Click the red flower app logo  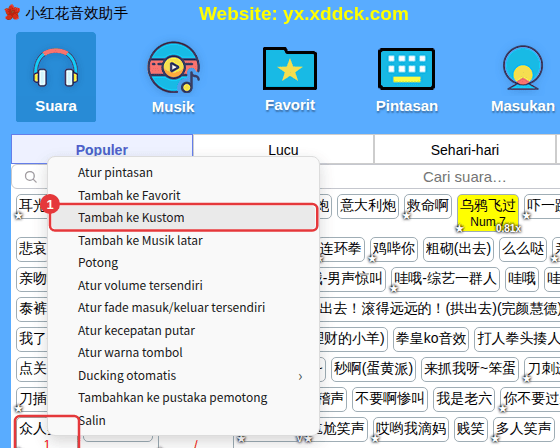click(x=12, y=13)
